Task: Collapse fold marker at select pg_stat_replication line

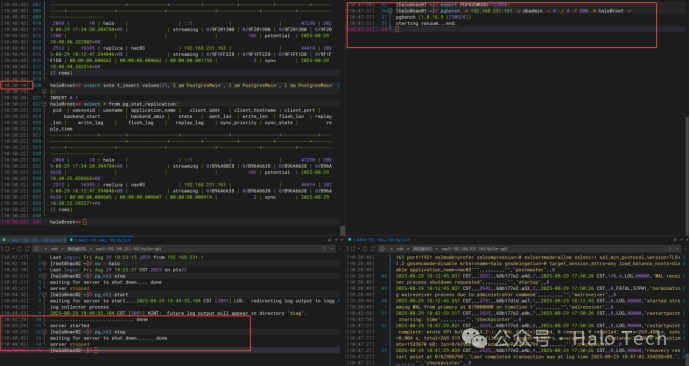Action: coord(44,104)
